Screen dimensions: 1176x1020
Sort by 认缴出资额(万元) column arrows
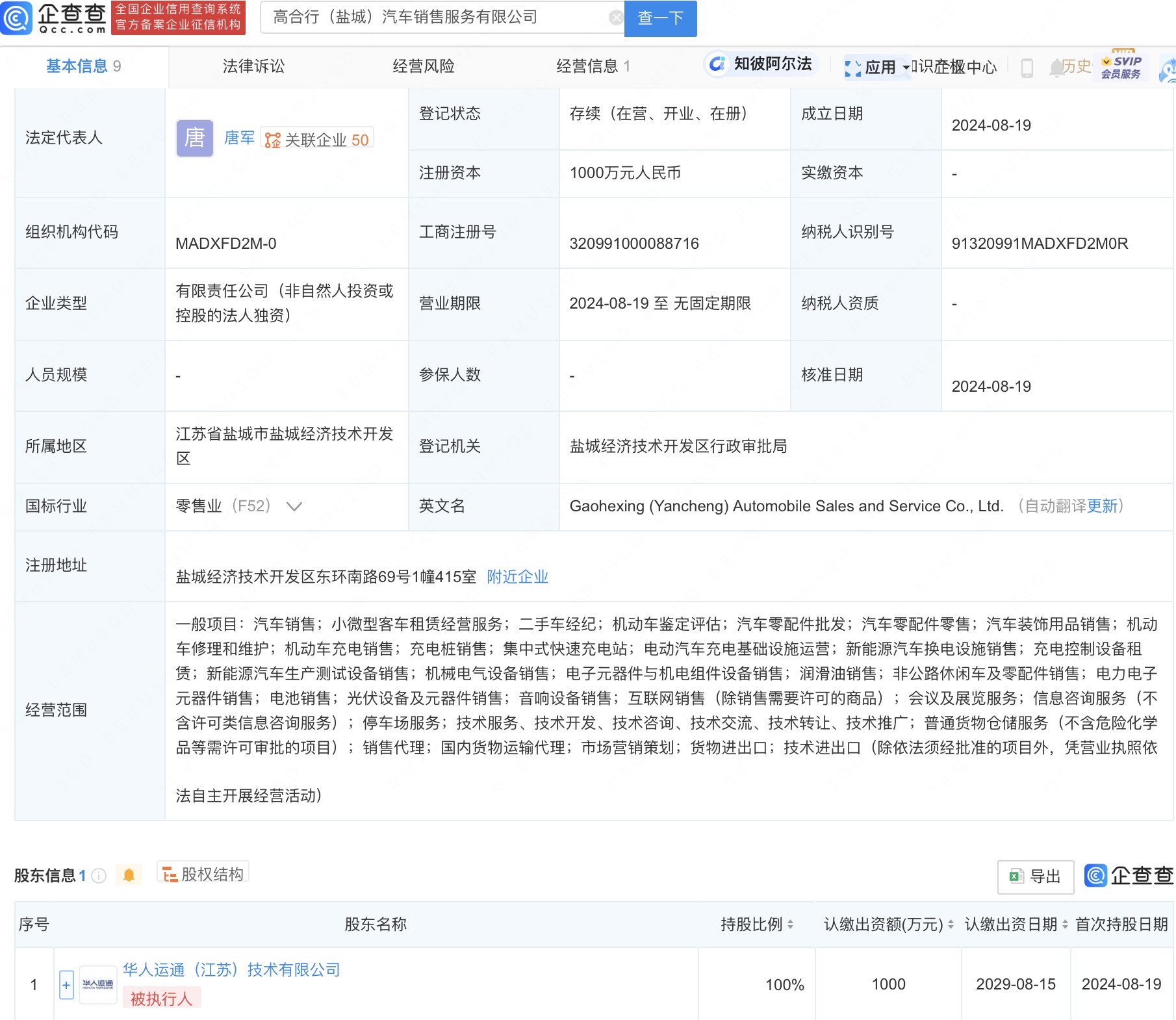pyautogui.click(x=951, y=924)
